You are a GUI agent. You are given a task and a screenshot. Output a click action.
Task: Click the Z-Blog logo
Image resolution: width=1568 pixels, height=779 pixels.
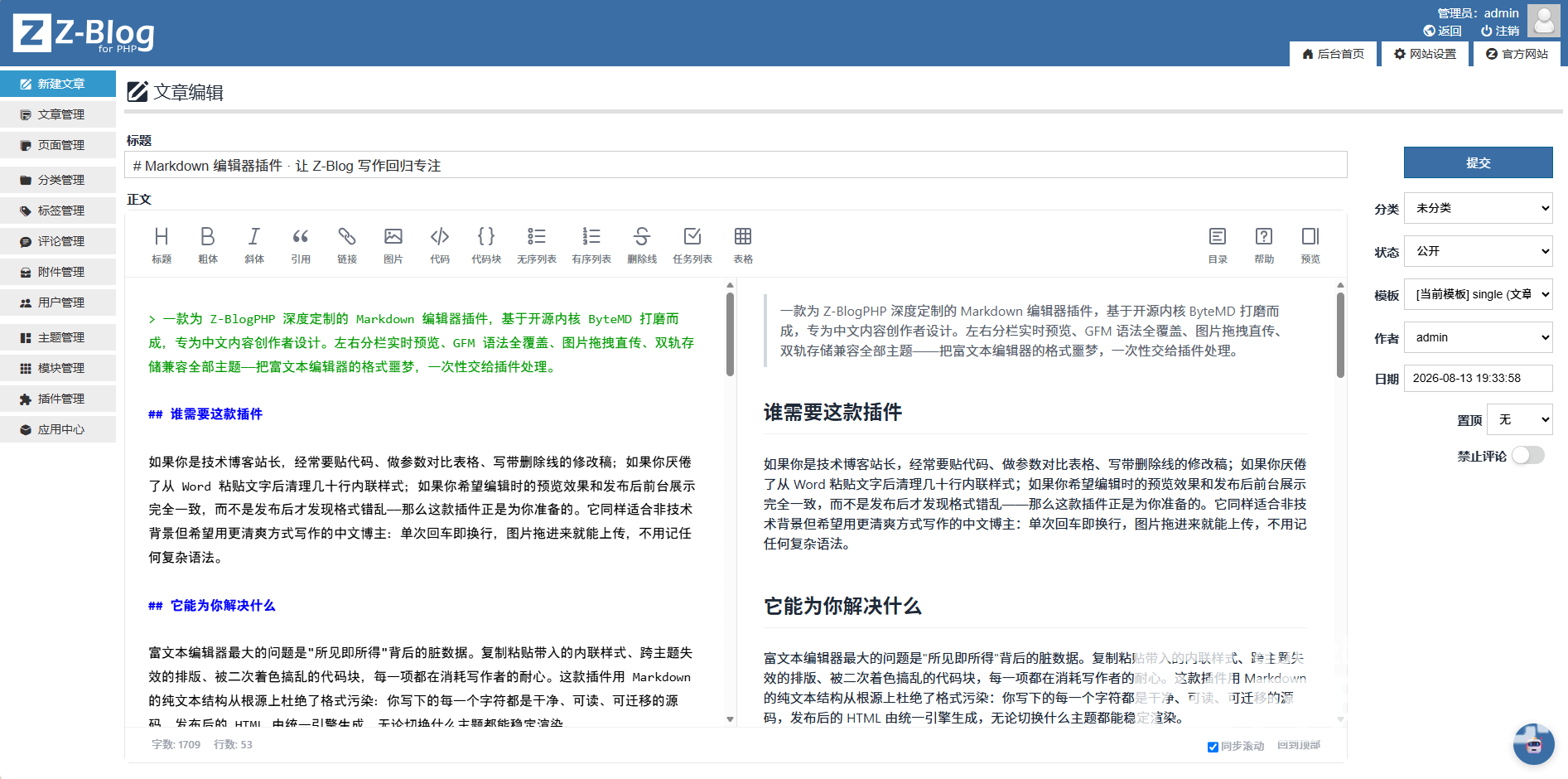coord(84,34)
